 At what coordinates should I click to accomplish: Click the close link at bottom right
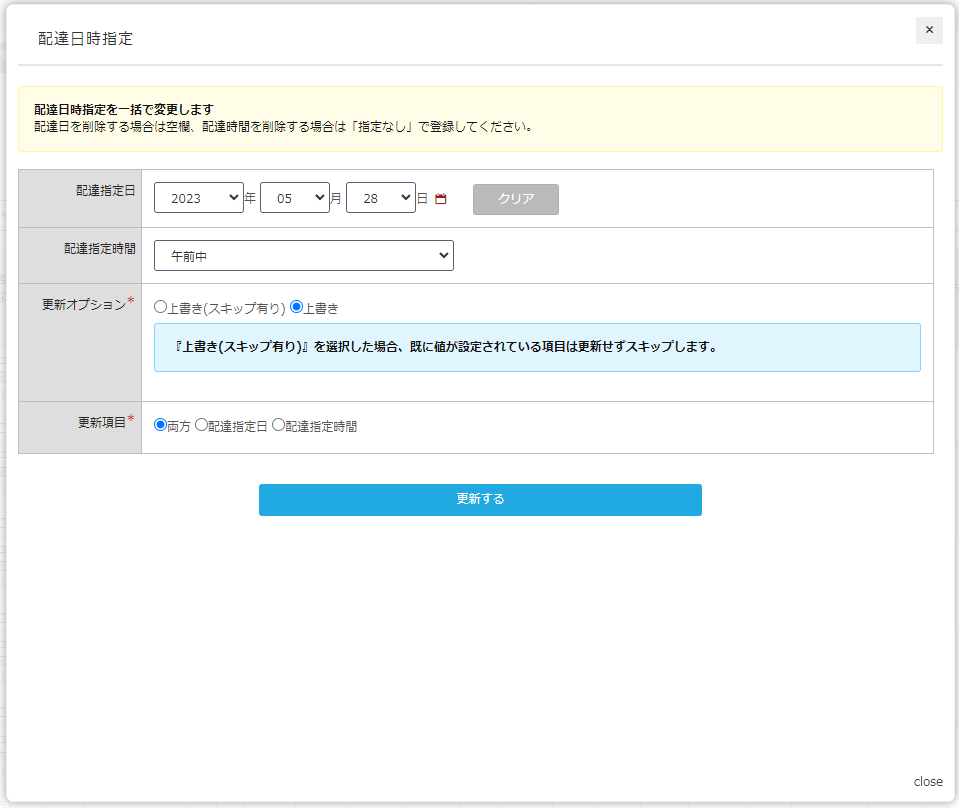click(x=927, y=781)
